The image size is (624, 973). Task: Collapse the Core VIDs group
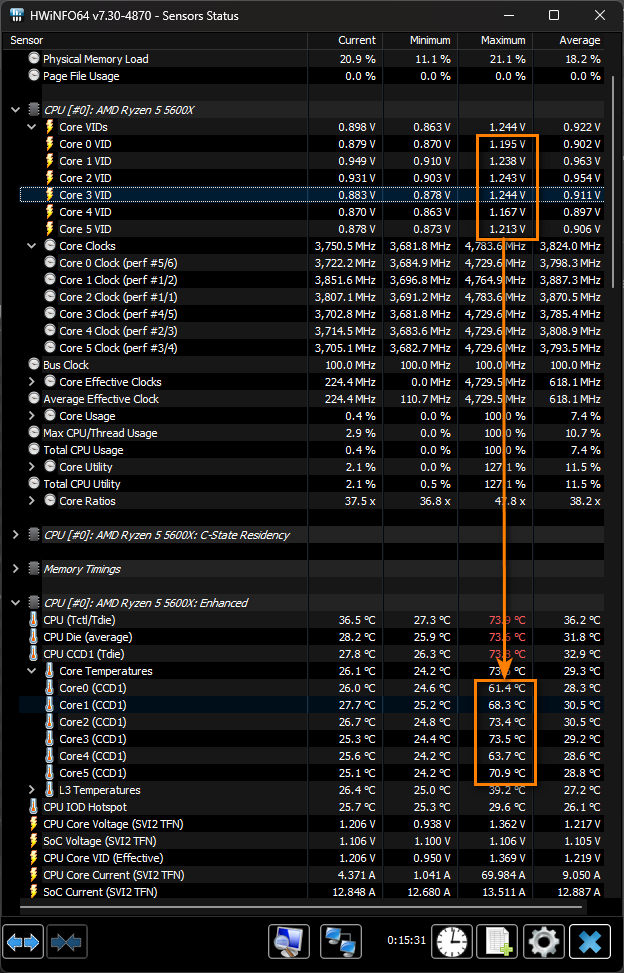tap(33, 127)
